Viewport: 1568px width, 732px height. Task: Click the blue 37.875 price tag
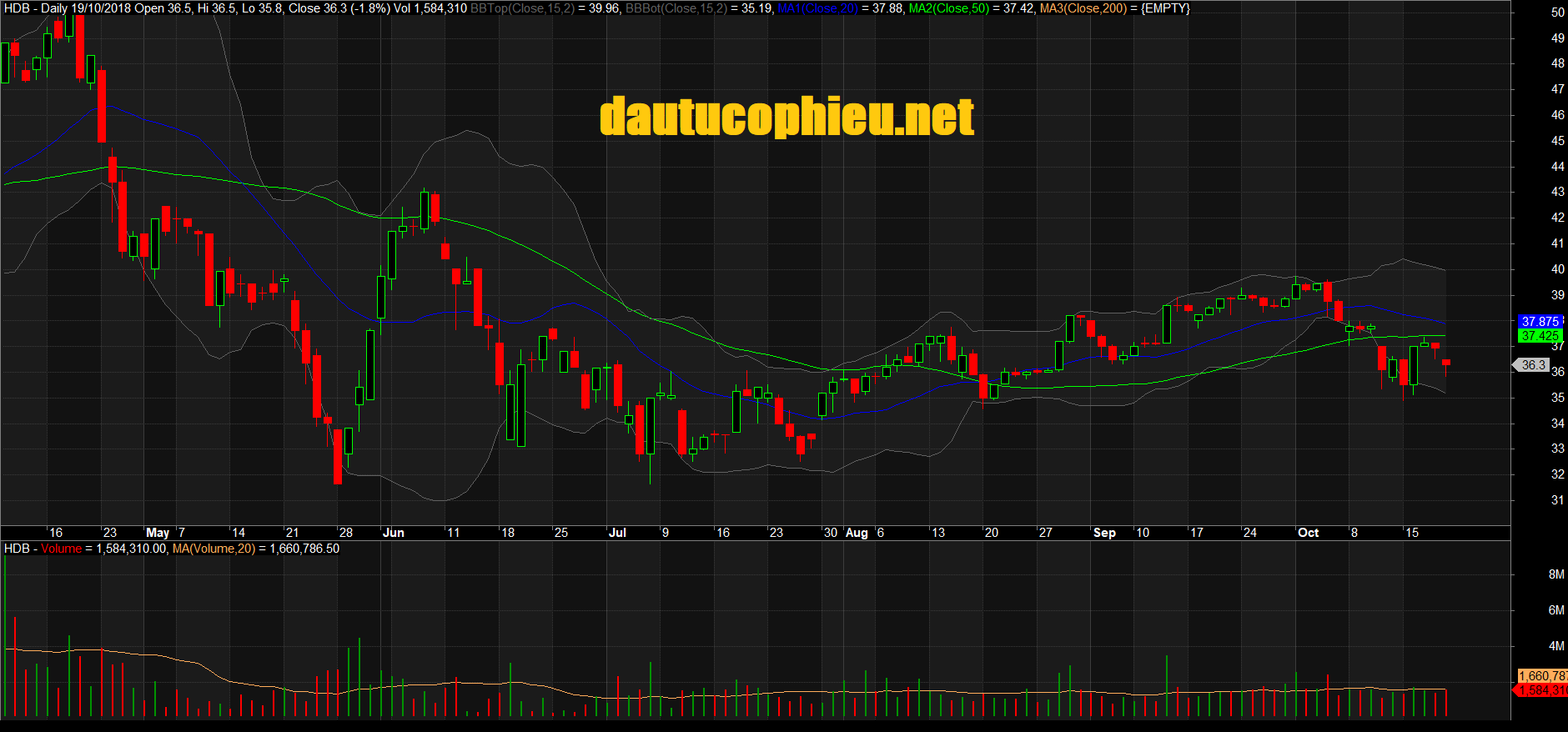pos(1539,322)
